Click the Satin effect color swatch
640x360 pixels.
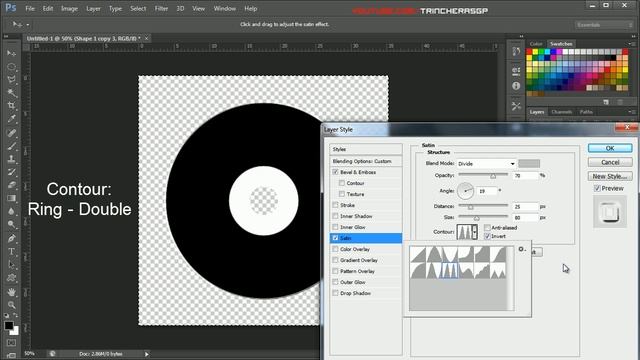529,164
